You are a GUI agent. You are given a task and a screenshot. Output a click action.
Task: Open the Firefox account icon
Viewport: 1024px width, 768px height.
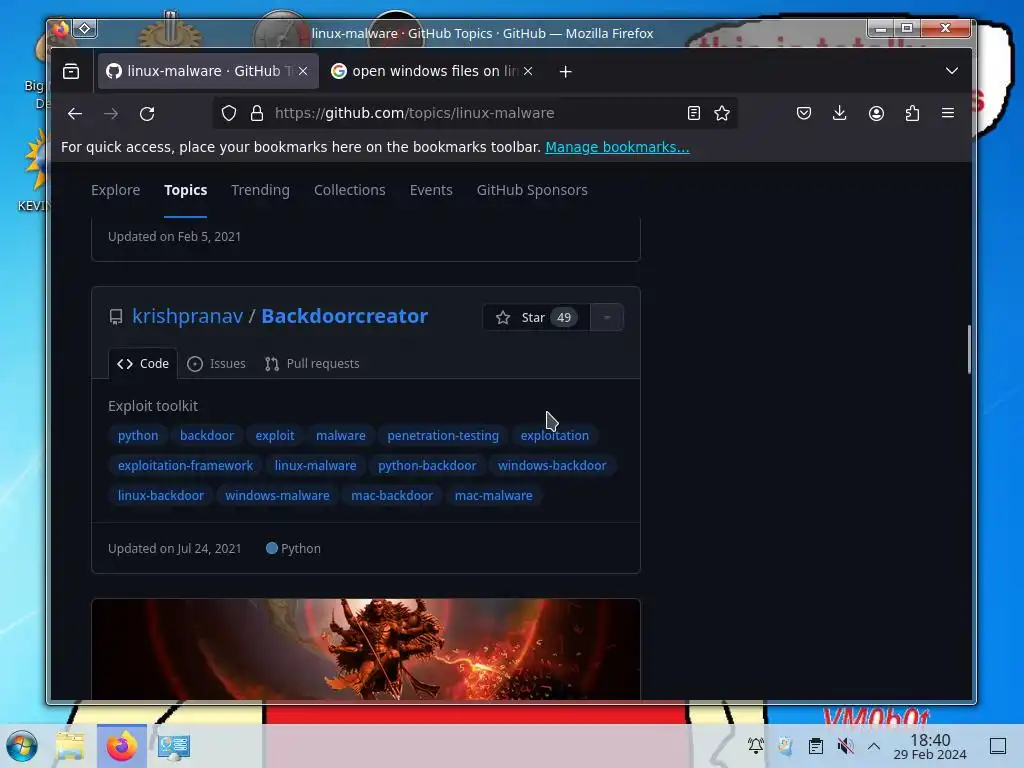click(x=876, y=113)
